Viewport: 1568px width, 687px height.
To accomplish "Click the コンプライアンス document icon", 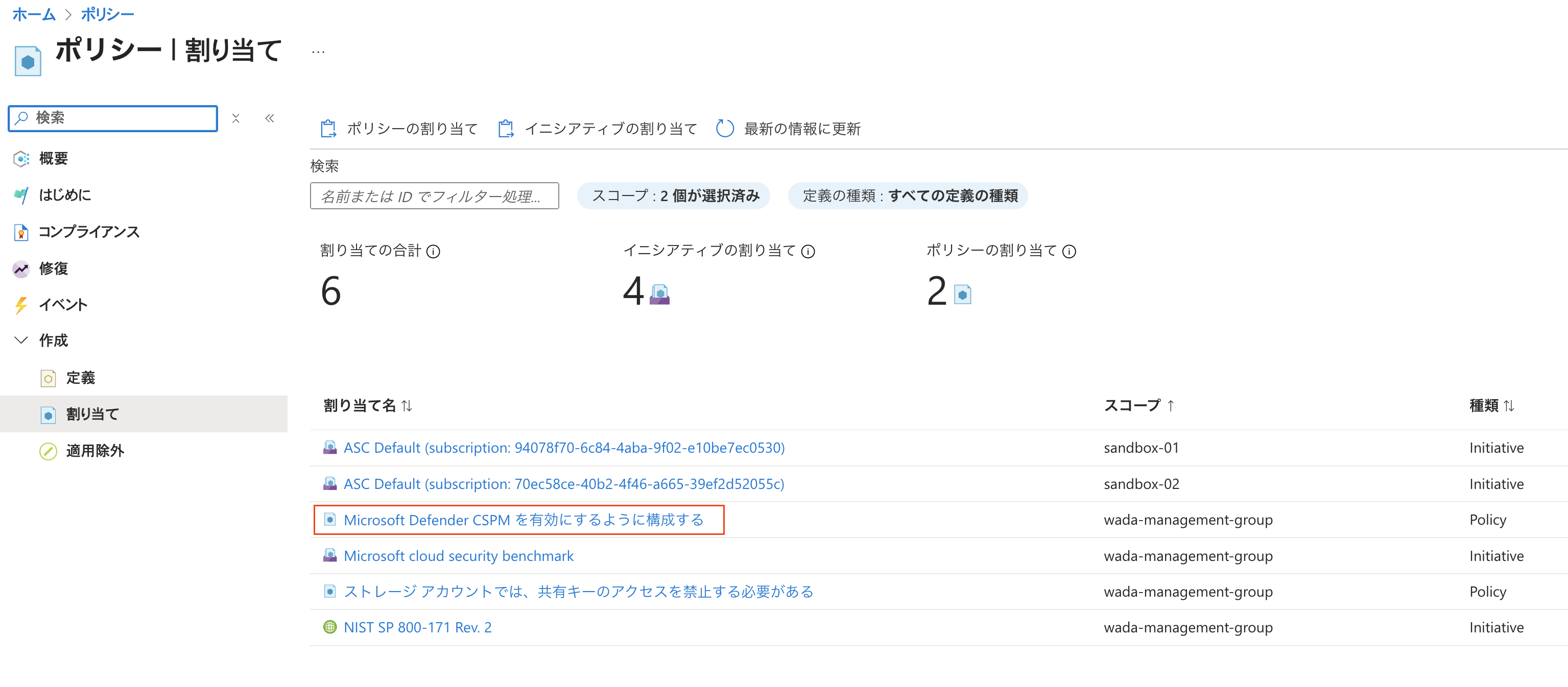I will (x=21, y=232).
